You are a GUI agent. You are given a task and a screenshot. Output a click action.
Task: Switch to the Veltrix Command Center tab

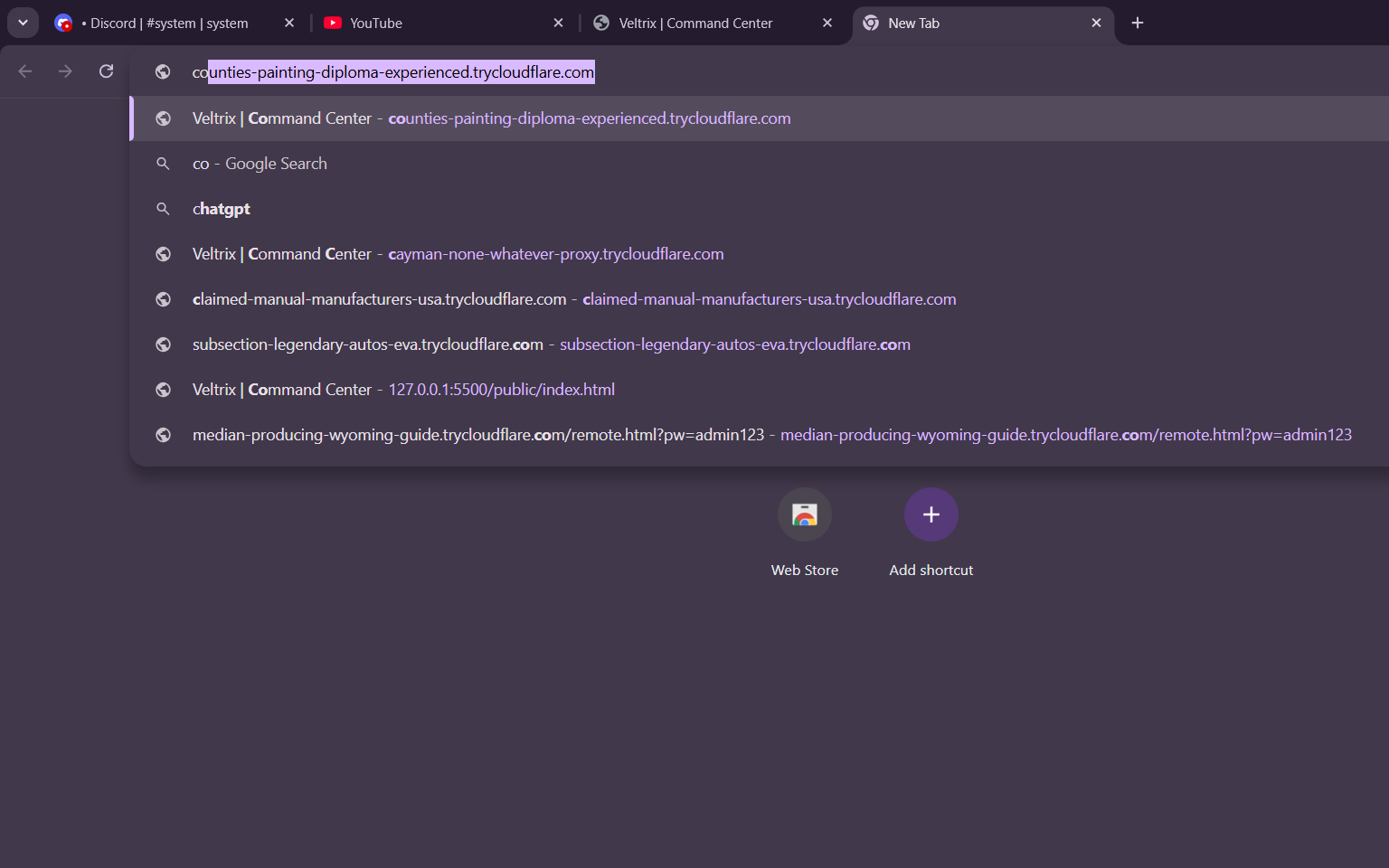(x=696, y=23)
